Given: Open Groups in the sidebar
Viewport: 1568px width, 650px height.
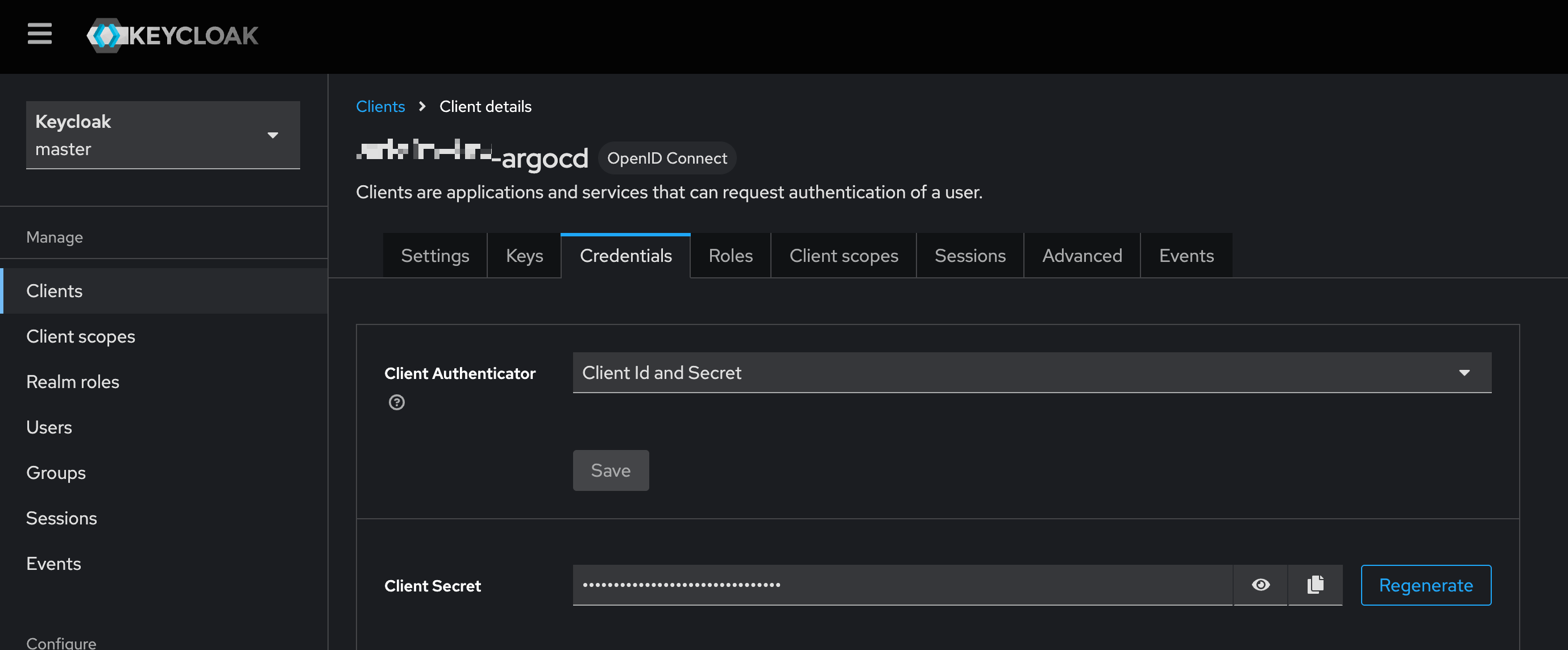Looking at the screenshot, I should coord(56,473).
